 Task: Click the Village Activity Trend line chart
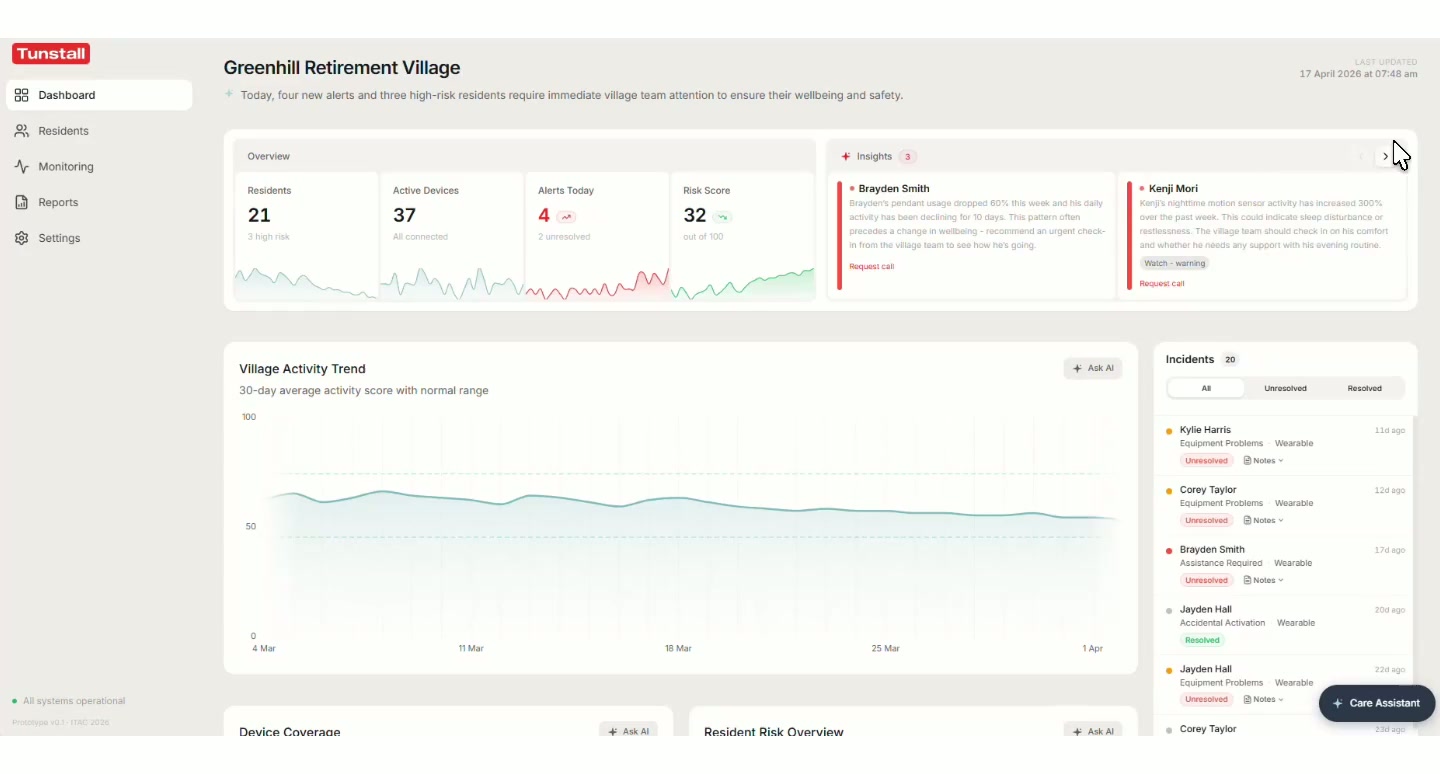click(690, 526)
